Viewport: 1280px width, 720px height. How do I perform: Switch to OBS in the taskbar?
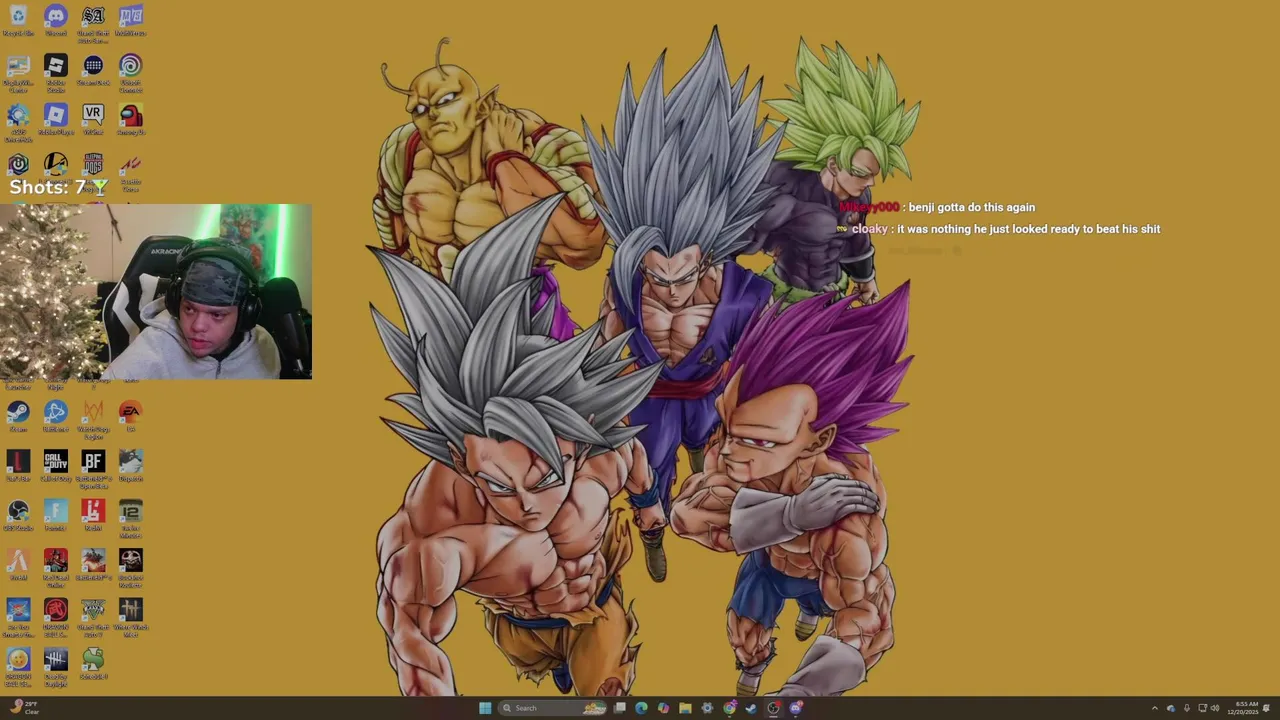pos(773,708)
